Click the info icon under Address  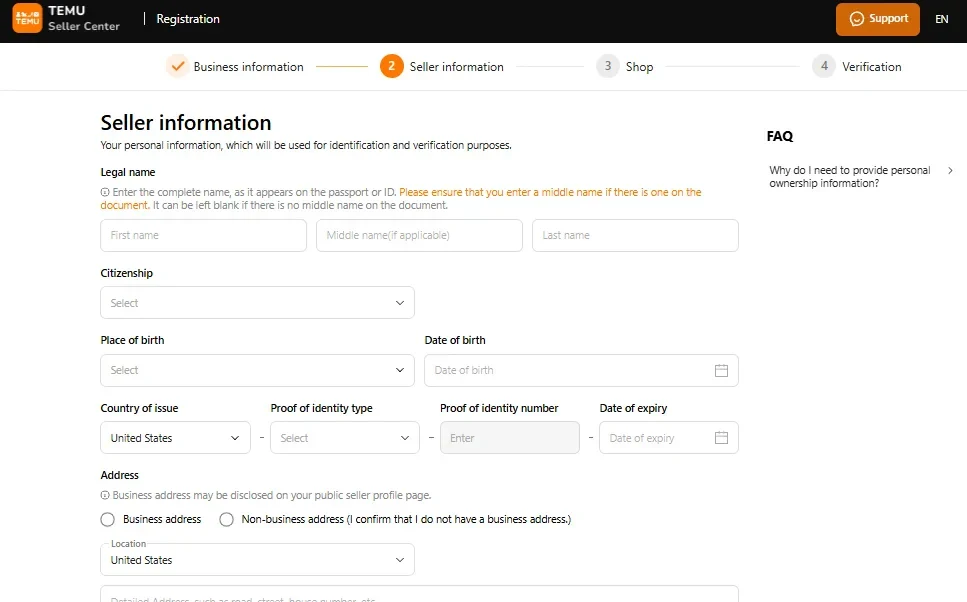pyautogui.click(x=105, y=495)
